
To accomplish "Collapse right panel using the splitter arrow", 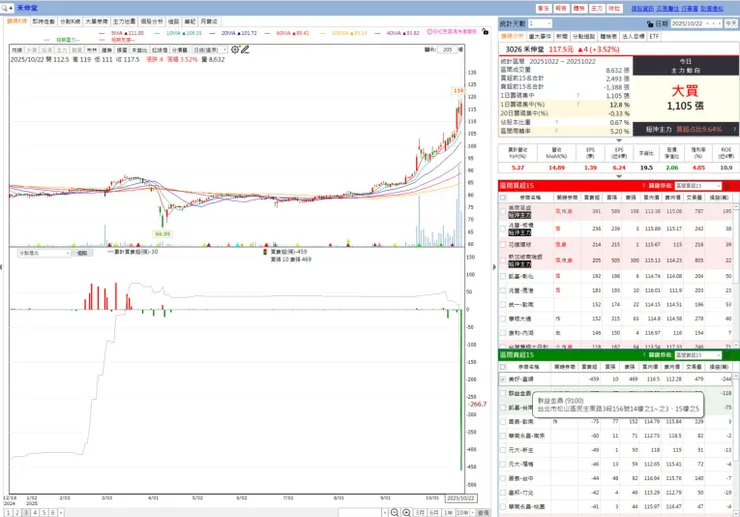I will point(494,267).
